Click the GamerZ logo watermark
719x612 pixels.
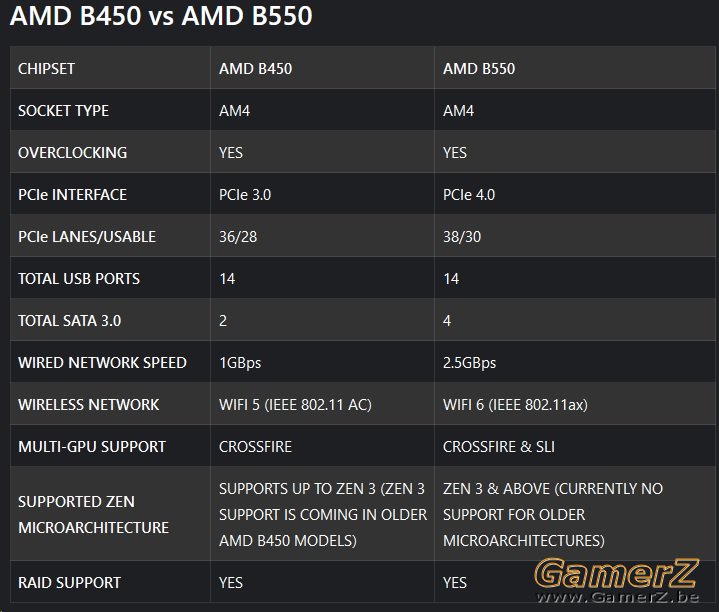pos(617,573)
